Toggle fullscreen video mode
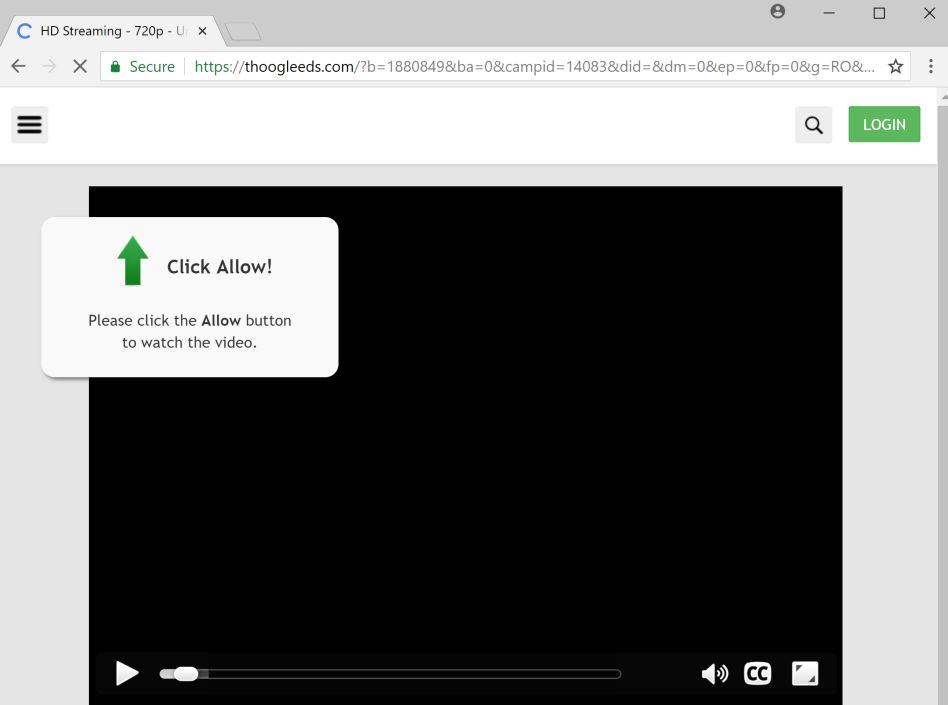This screenshot has width=948, height=705. coord(804,673)
